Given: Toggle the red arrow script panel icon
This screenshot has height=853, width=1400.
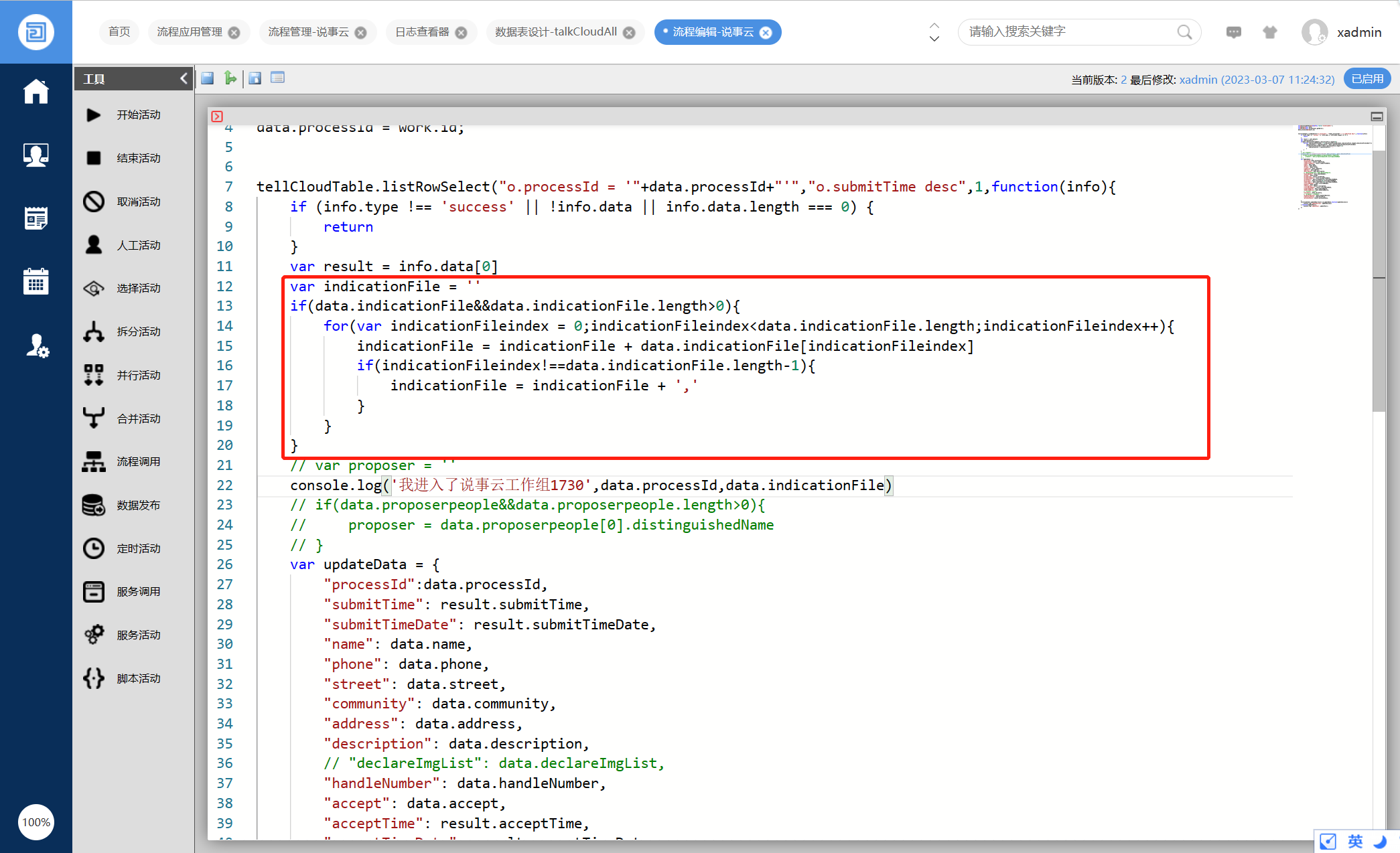Looking at the screenshot, I should (x=217, y=117).
